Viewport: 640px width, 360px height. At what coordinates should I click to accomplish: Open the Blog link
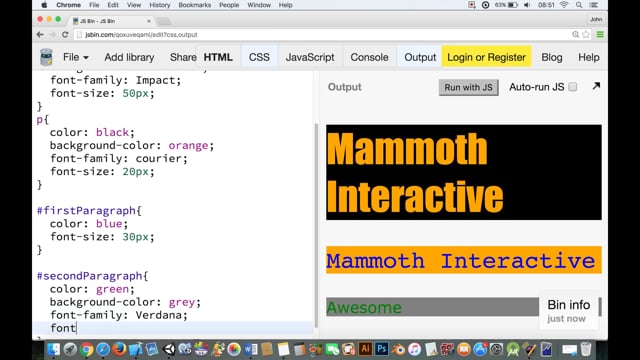(551, 57)
